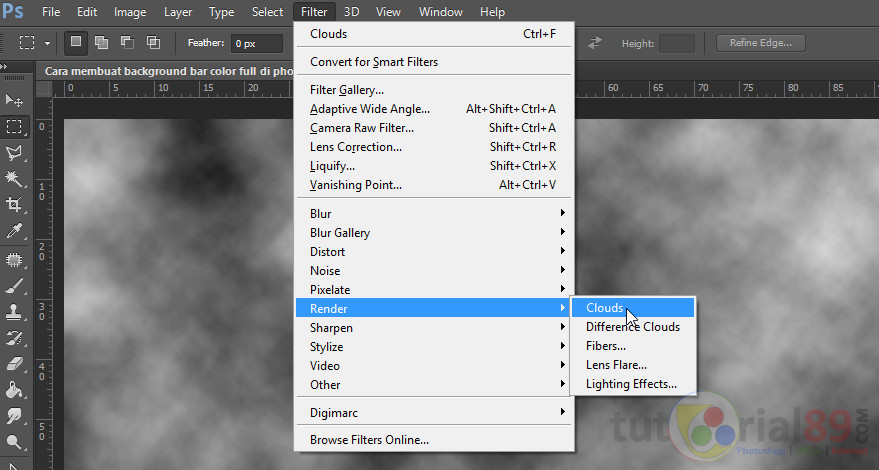Expand the Blur Gallery submenu
879x470 pixels.
tap(433, 233)
